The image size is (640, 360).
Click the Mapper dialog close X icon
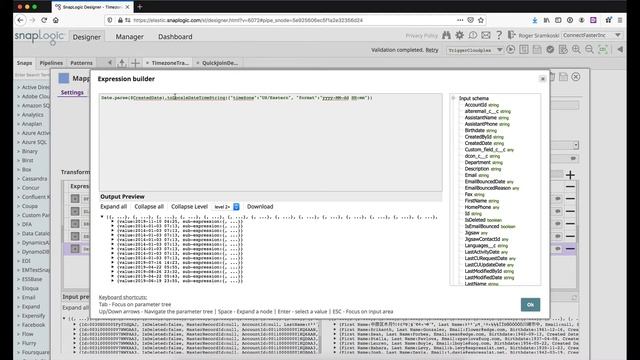tap(576, 77)
